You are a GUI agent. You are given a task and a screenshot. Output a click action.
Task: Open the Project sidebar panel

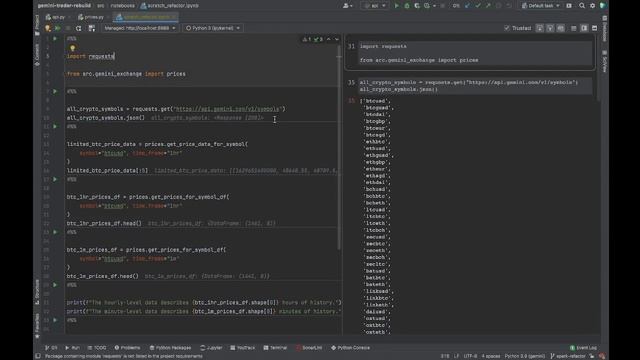pyautogui.click(x=37, y=25)
